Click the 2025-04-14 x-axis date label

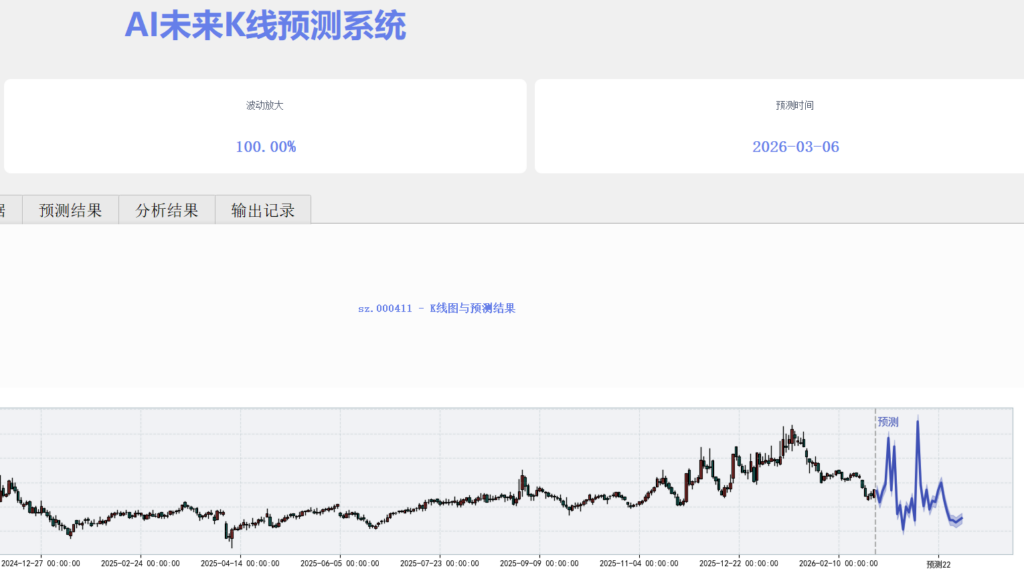pos(240,564)
